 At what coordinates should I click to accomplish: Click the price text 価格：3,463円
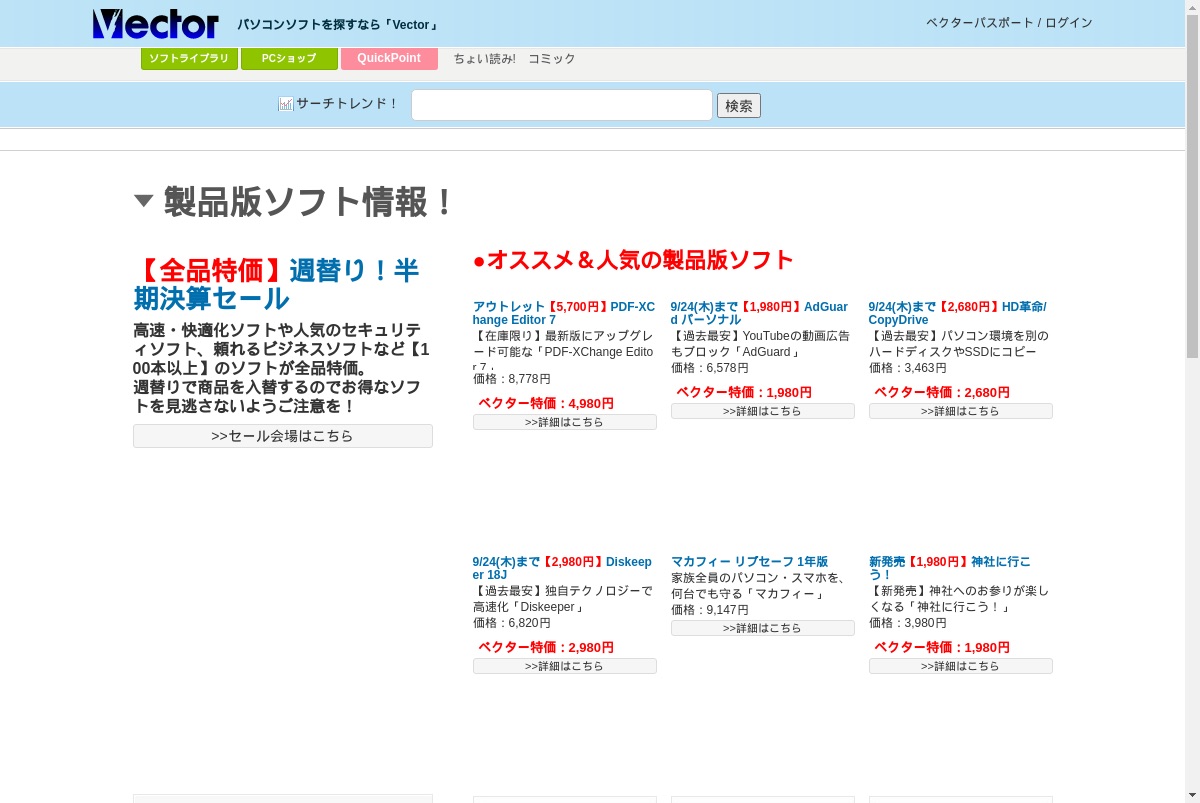[x=908, y=368]
